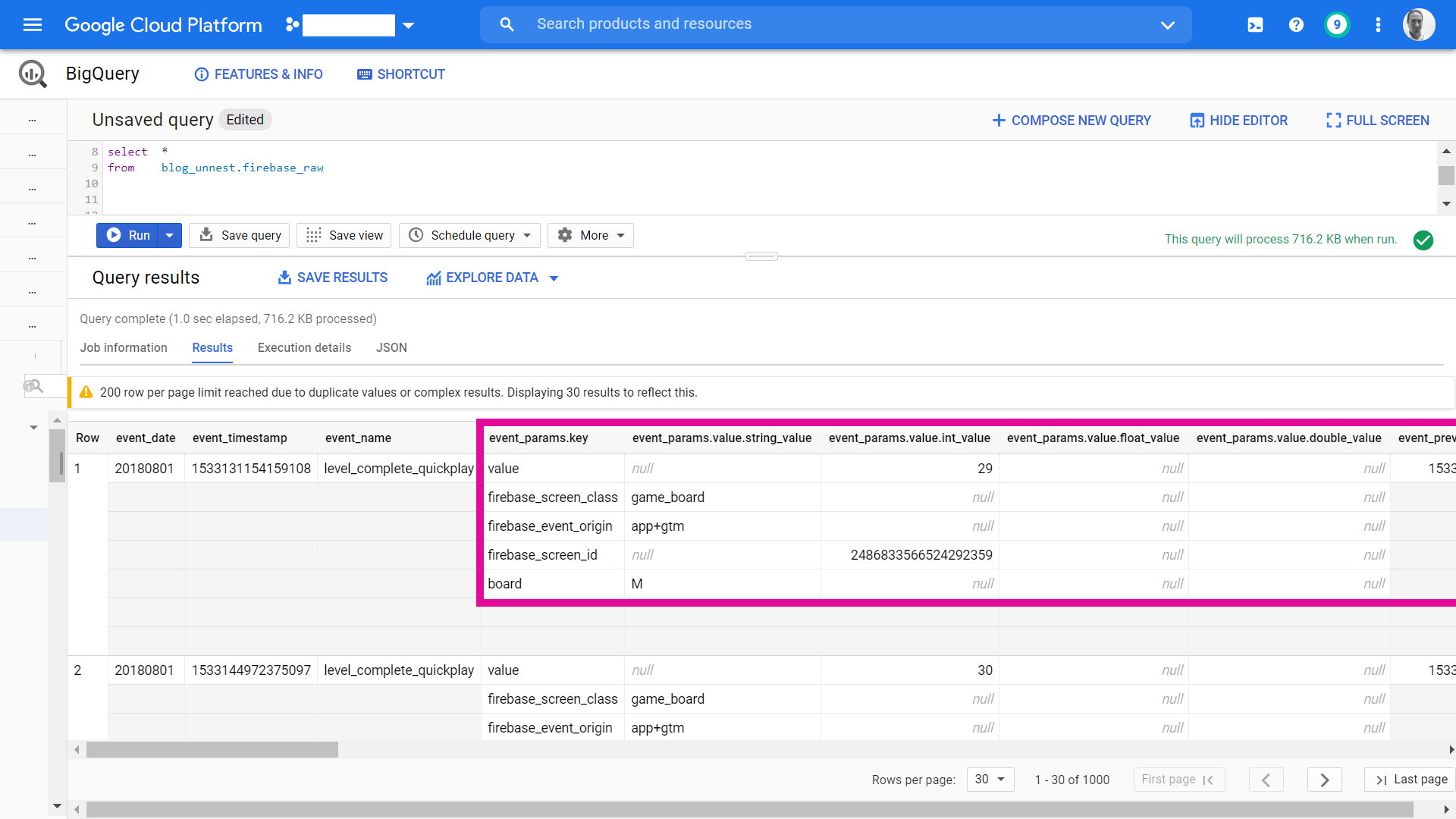Click the BigQuery magnifier logo

[x=33, y=74]
